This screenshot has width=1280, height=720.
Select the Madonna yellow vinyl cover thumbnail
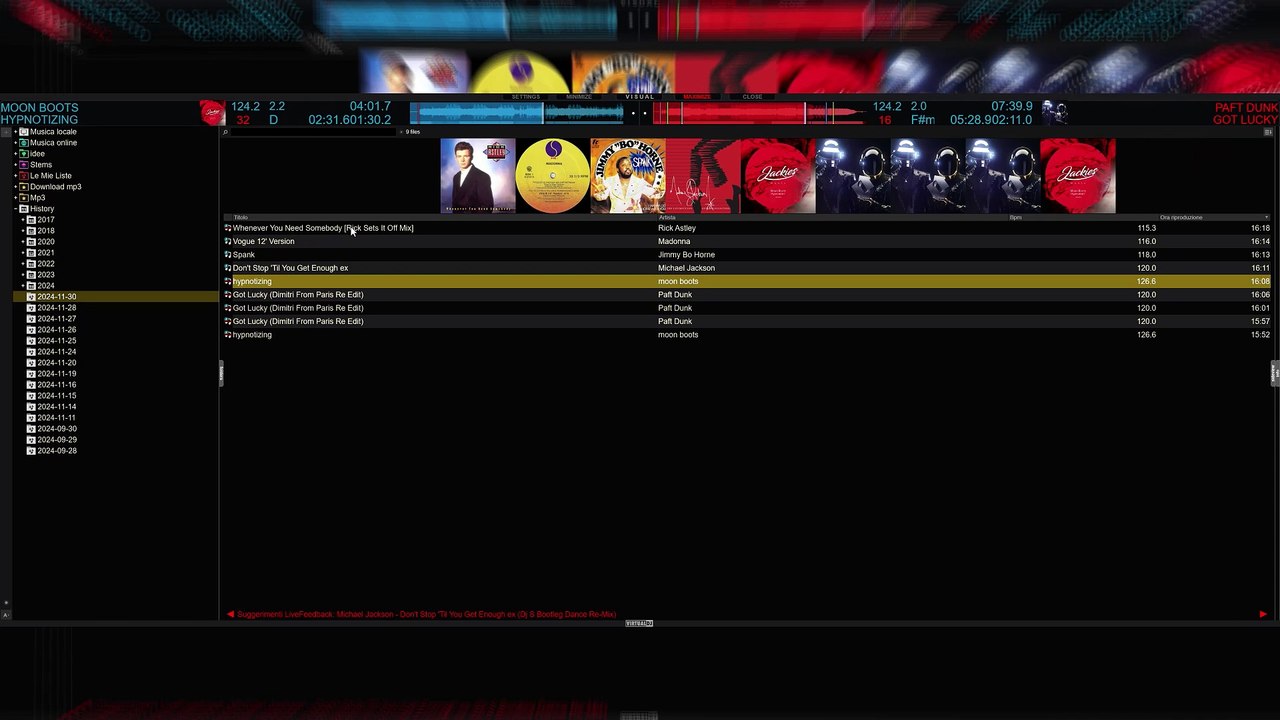(x=553, y=176)
